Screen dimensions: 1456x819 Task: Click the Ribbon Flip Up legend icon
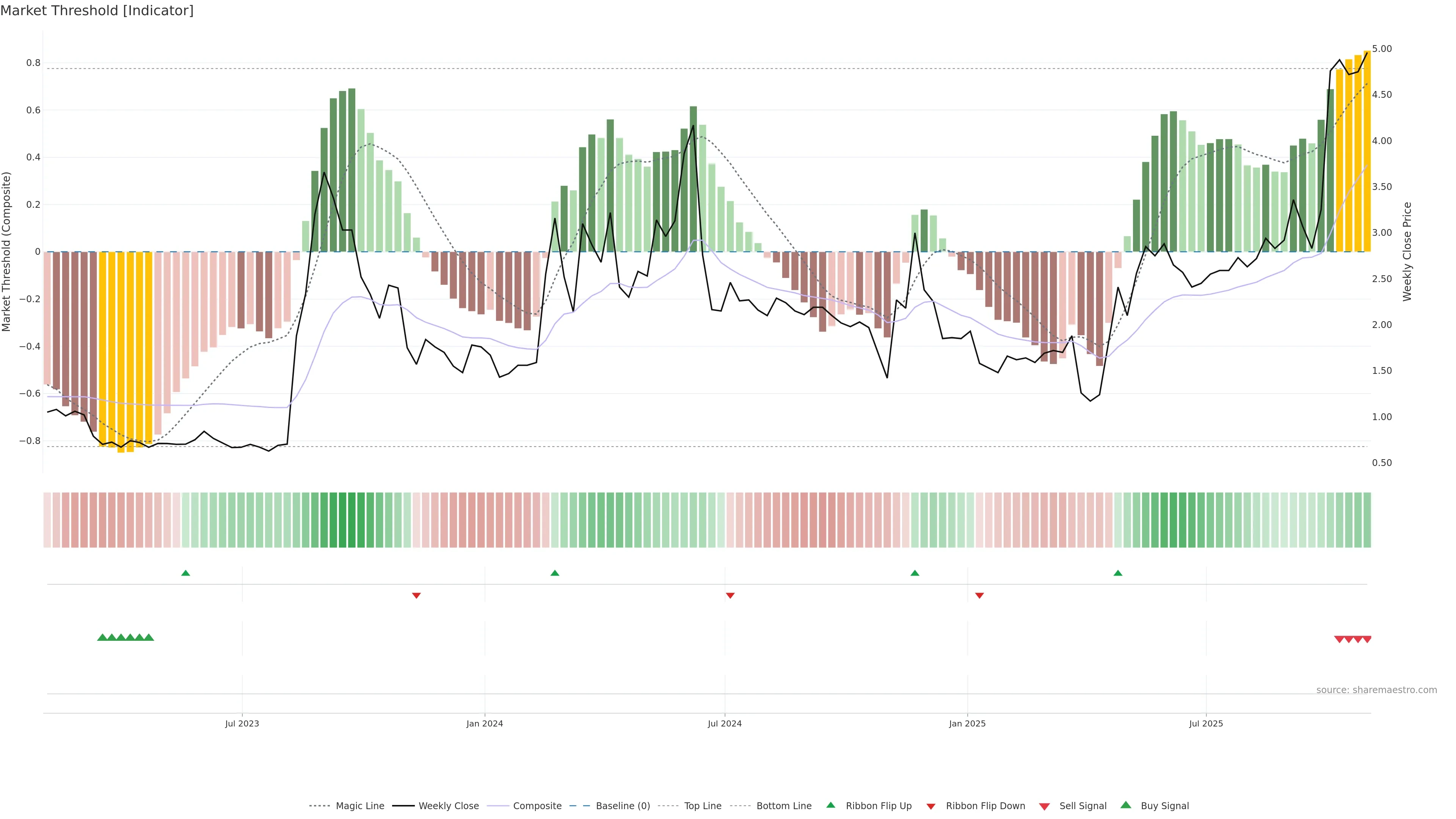[x=830, y=805]
